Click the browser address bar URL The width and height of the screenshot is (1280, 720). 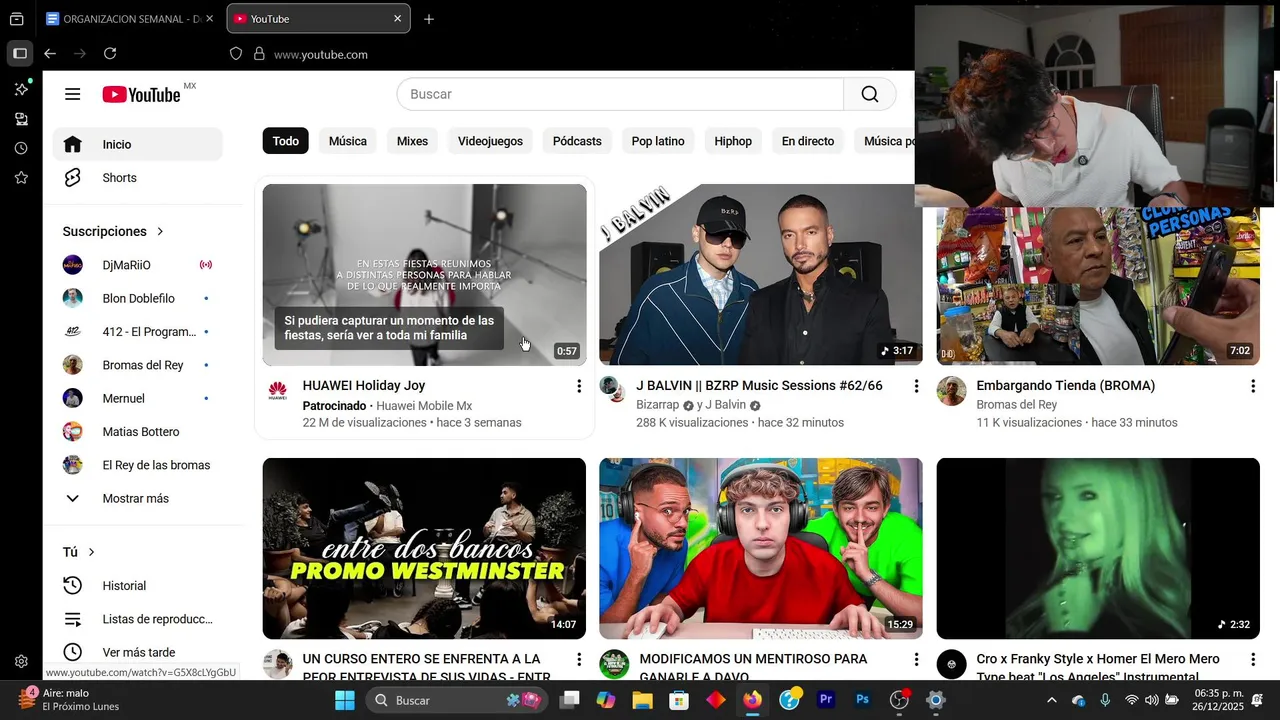[321, 54]
